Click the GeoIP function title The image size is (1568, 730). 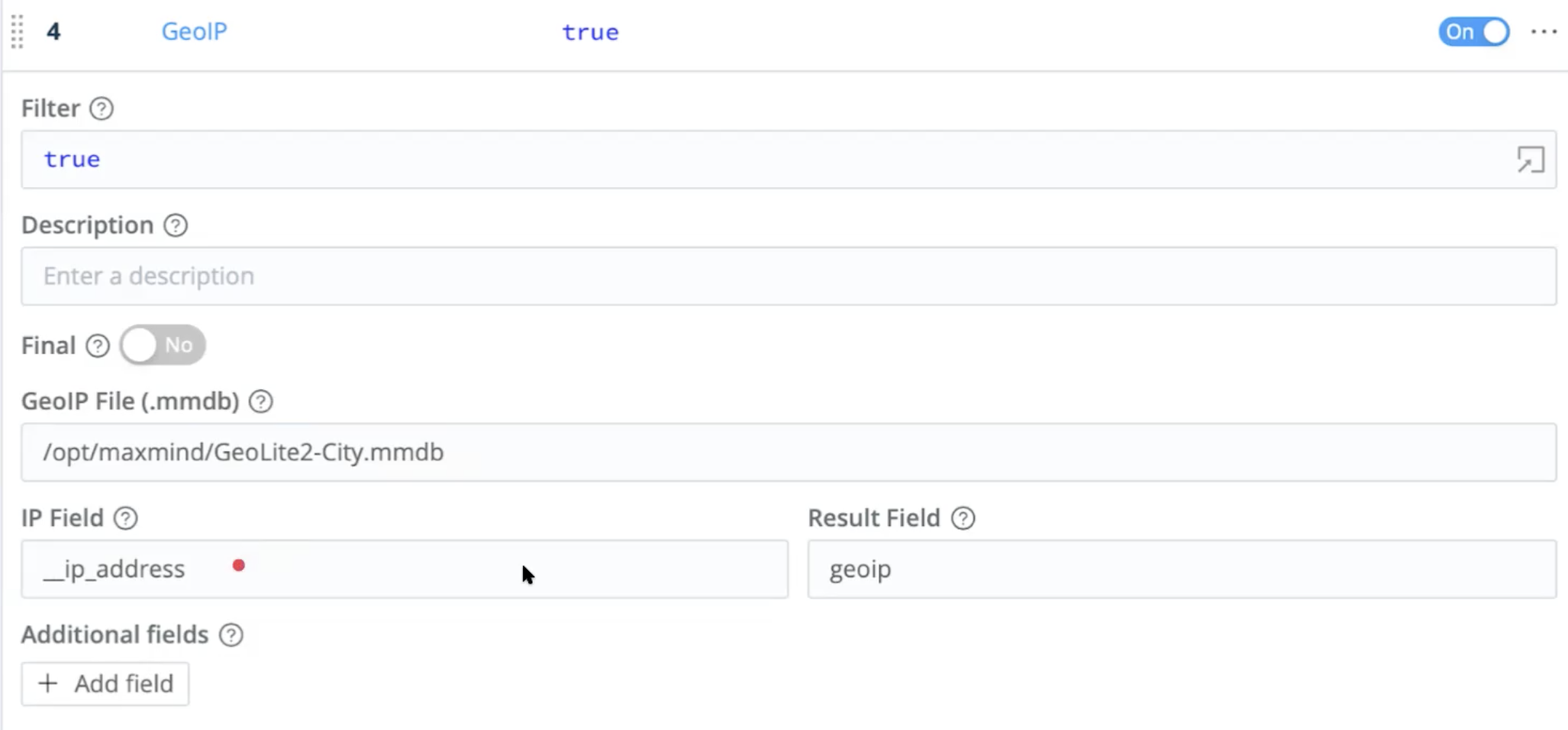coord(195,32)
